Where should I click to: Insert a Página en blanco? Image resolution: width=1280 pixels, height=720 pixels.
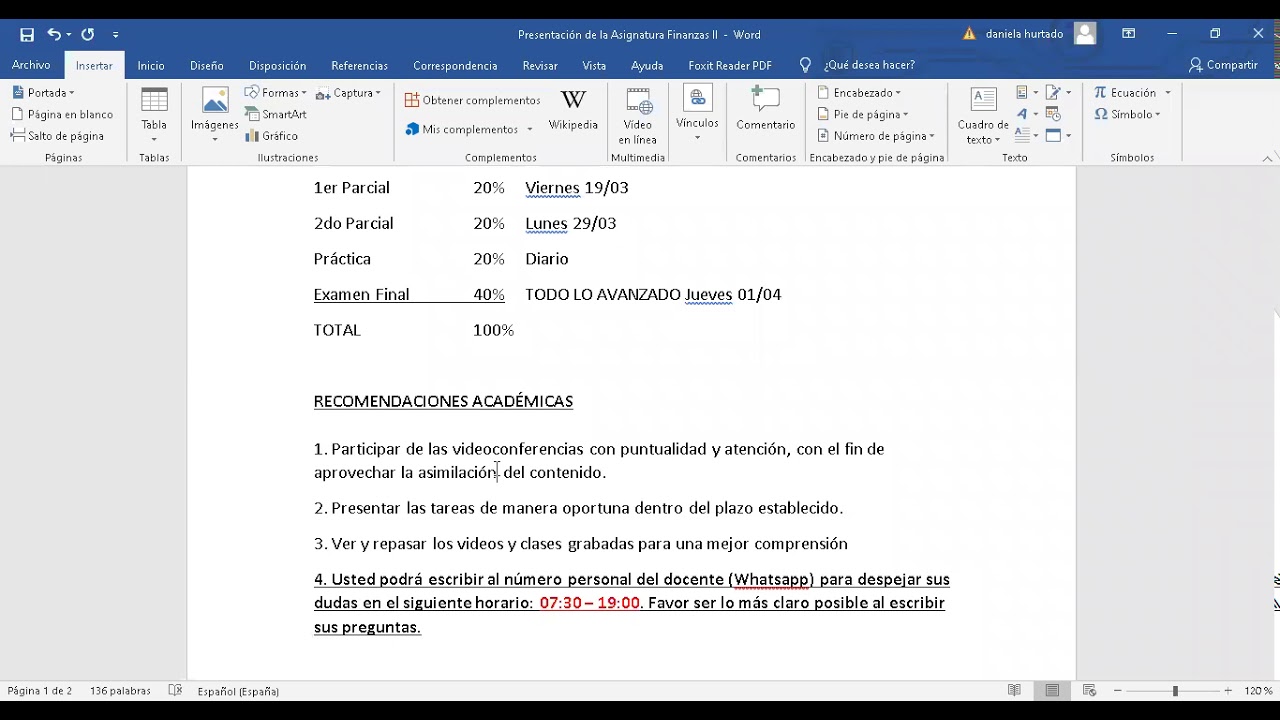pos(62,114)
